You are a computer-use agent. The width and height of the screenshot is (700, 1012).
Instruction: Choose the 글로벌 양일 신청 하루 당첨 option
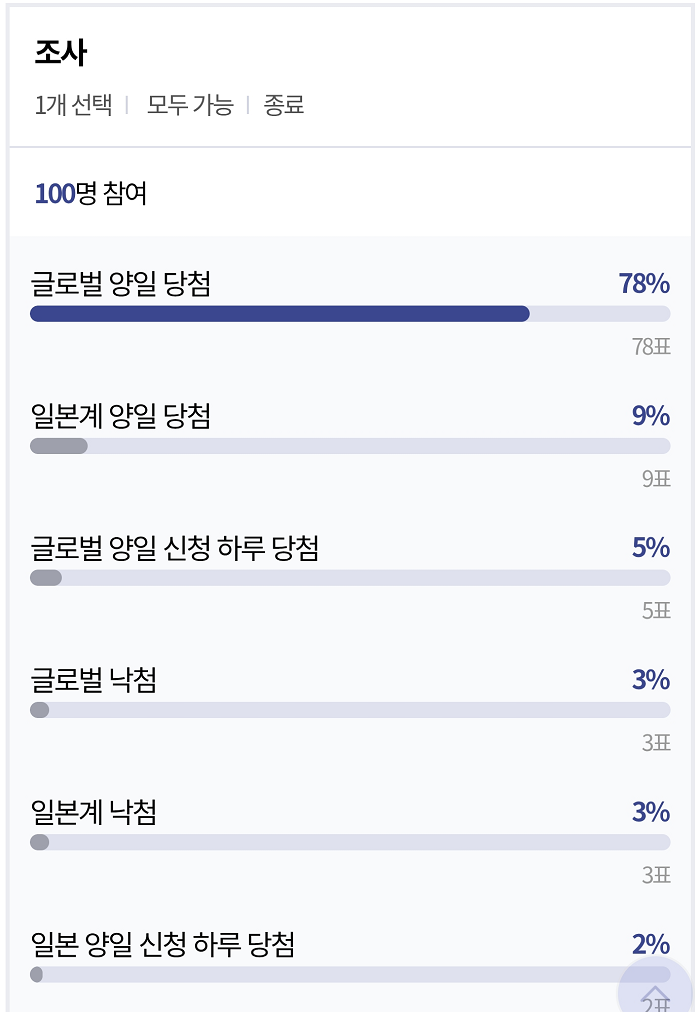[175, 548]
